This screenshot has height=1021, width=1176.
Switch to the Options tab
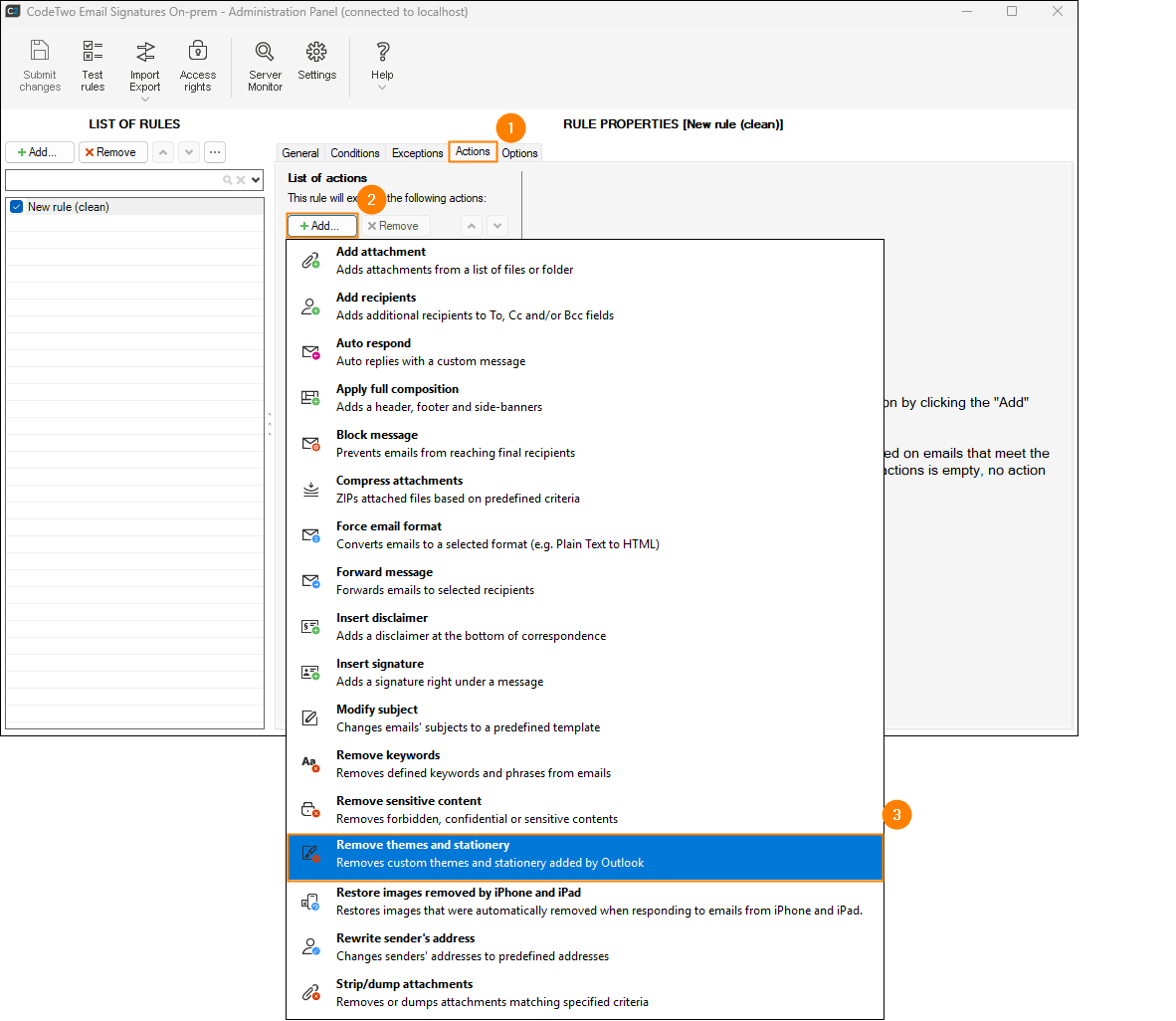coord(519,153)
